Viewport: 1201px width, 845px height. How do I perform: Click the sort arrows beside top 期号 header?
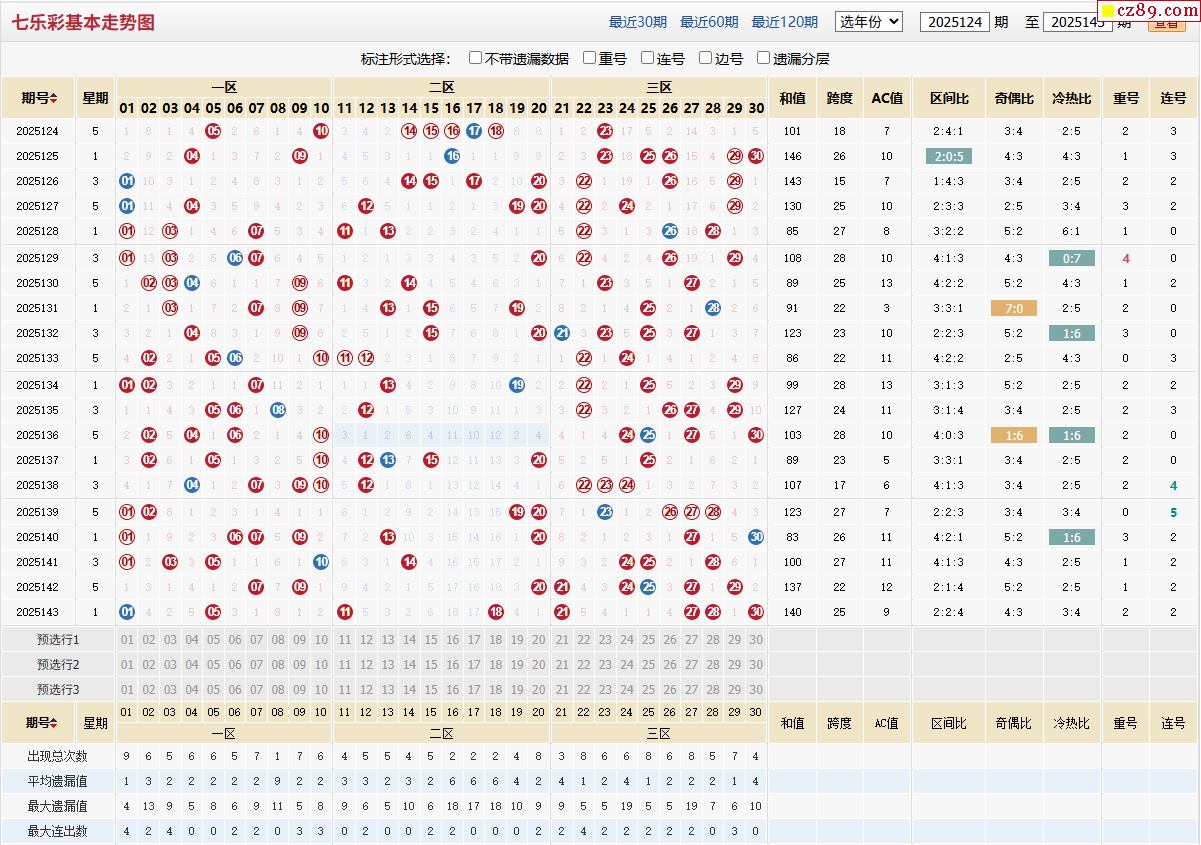(x=53, y=98)
